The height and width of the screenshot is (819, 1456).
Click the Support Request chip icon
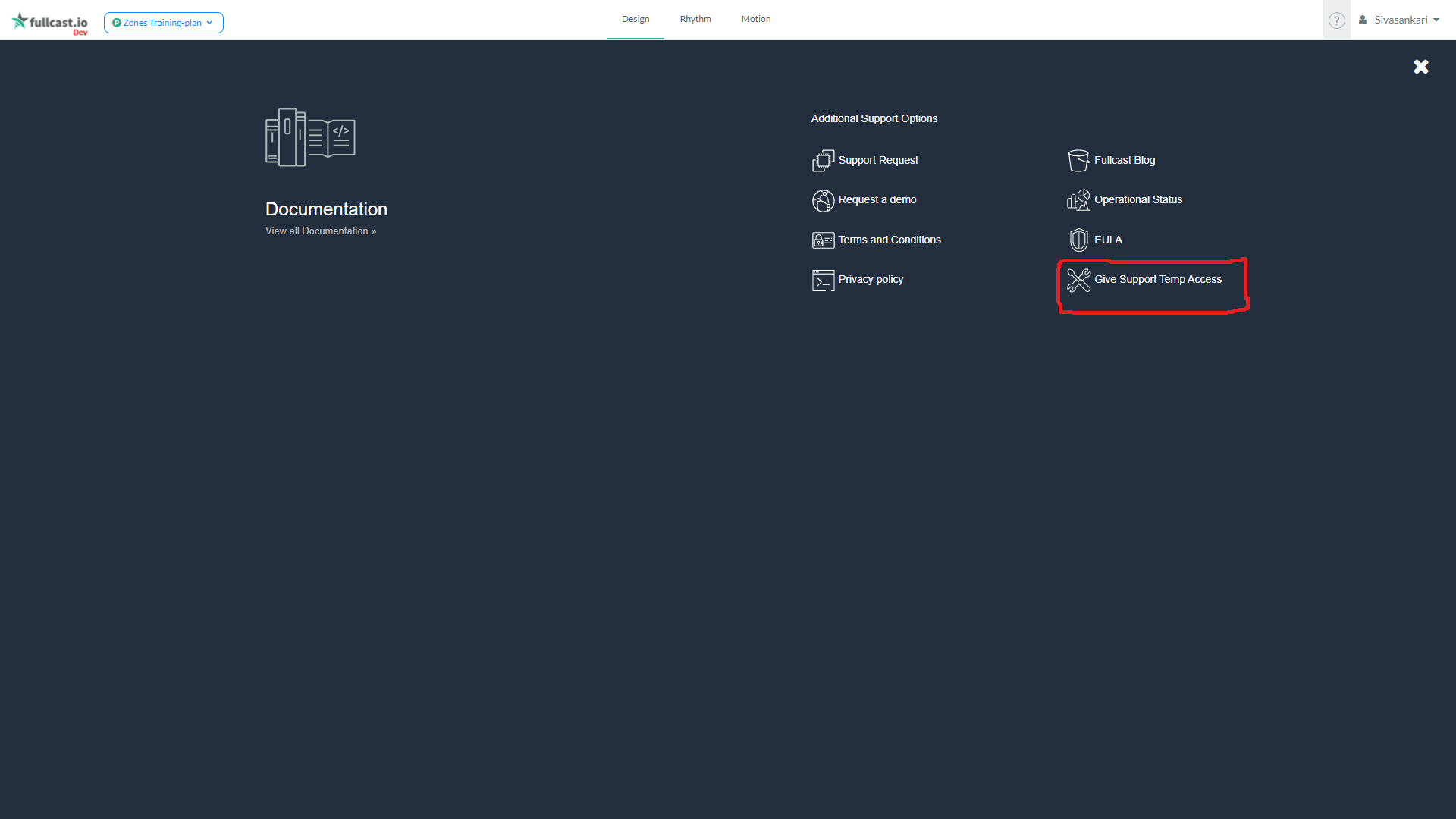click(x=823, y=161)
